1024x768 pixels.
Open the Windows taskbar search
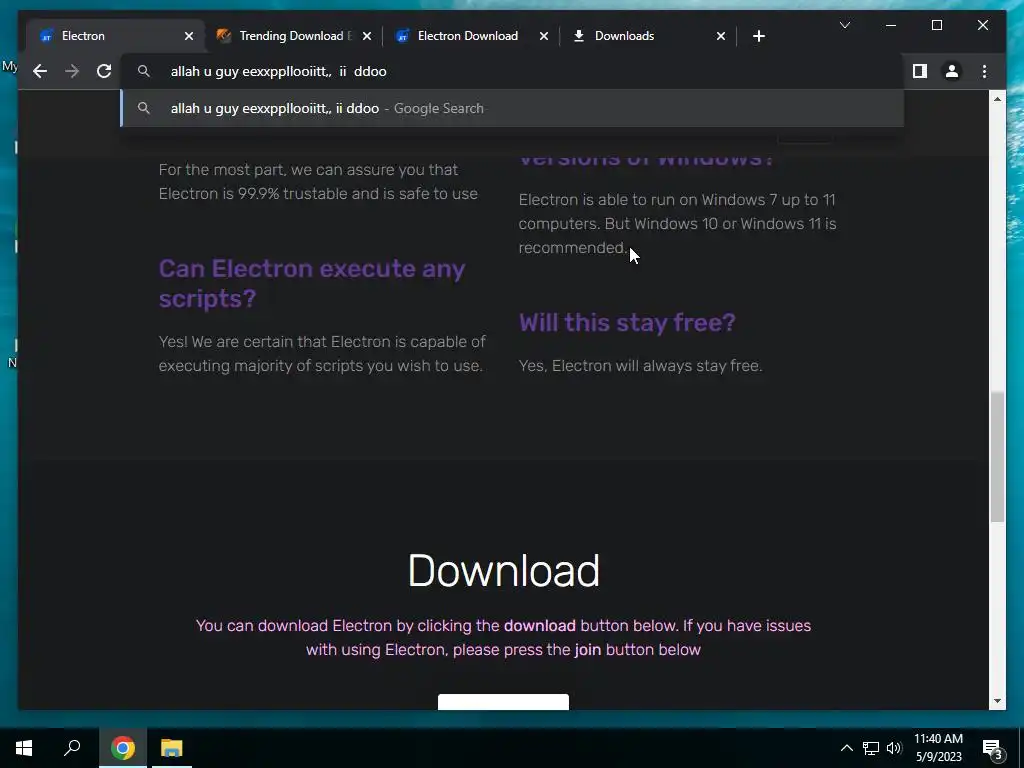tap(72, 748)
